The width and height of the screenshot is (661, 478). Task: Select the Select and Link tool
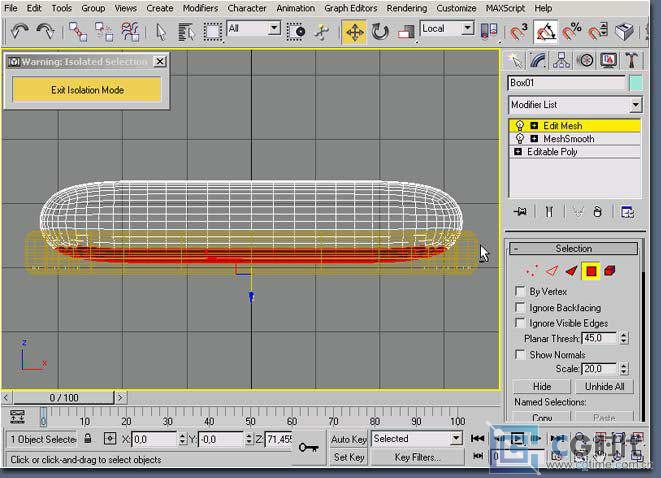(78, 32)
